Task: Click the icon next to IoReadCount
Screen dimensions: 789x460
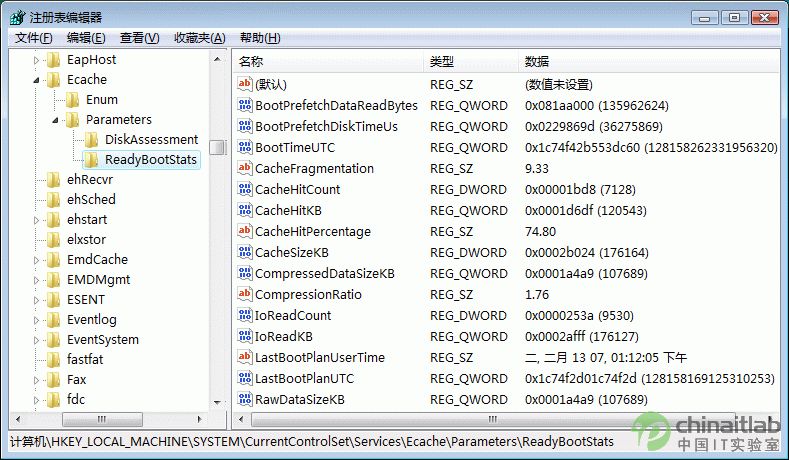Action: click(245, 315)
